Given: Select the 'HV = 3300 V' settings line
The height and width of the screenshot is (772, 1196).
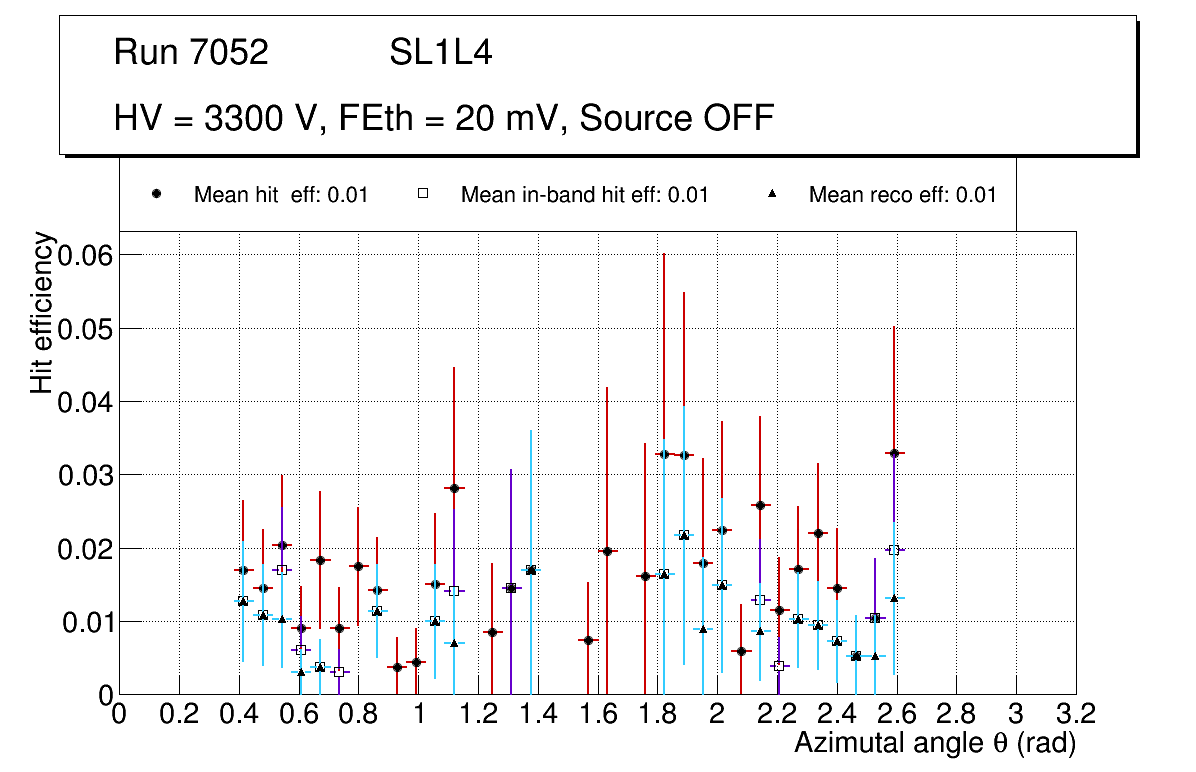Looking at the screenshot, I should click(x=444, y=118).
